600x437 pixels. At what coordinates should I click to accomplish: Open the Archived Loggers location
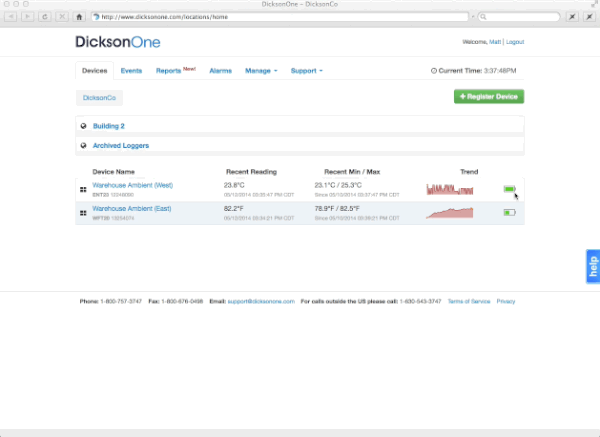[121, 145]
